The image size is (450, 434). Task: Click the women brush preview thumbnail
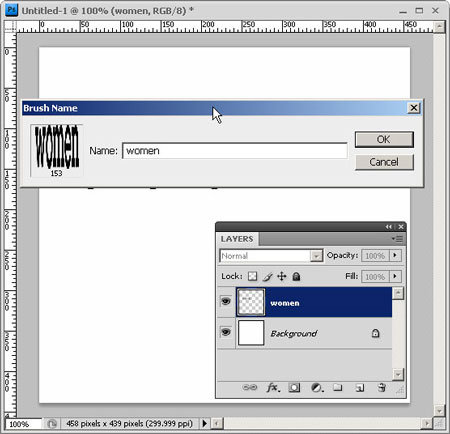57,151
